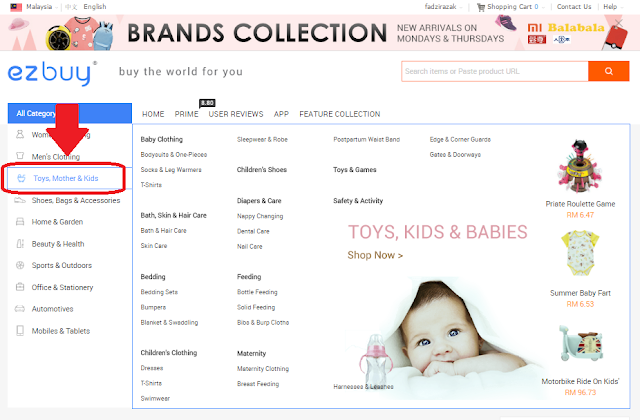Click the shopping cart icon
This screenshot has height=420, width=640.
pyautogui.click(x=481, y=7)
